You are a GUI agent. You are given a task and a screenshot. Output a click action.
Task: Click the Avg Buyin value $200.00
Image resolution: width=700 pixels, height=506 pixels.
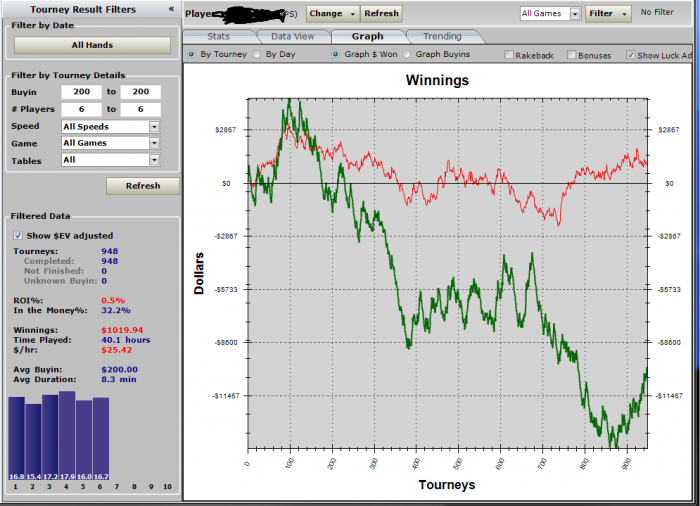coord(119,369)
